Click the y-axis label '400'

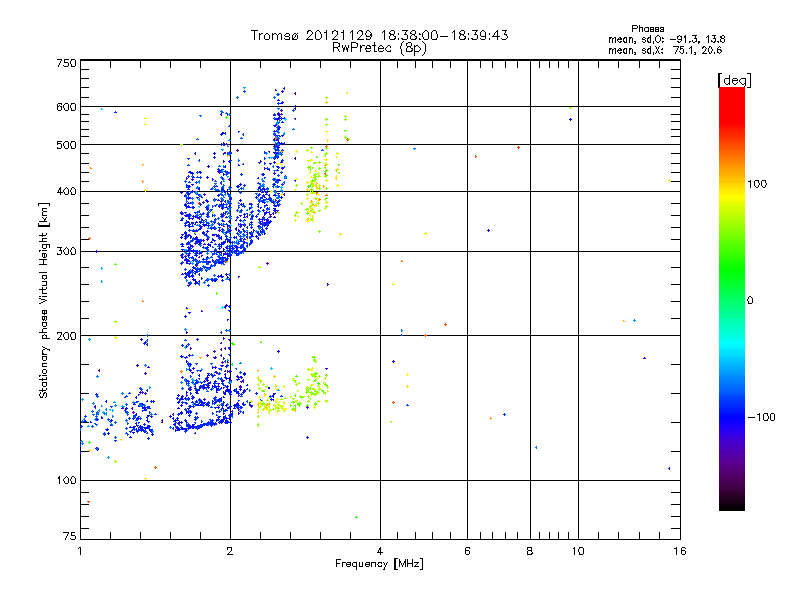(67, 191)
